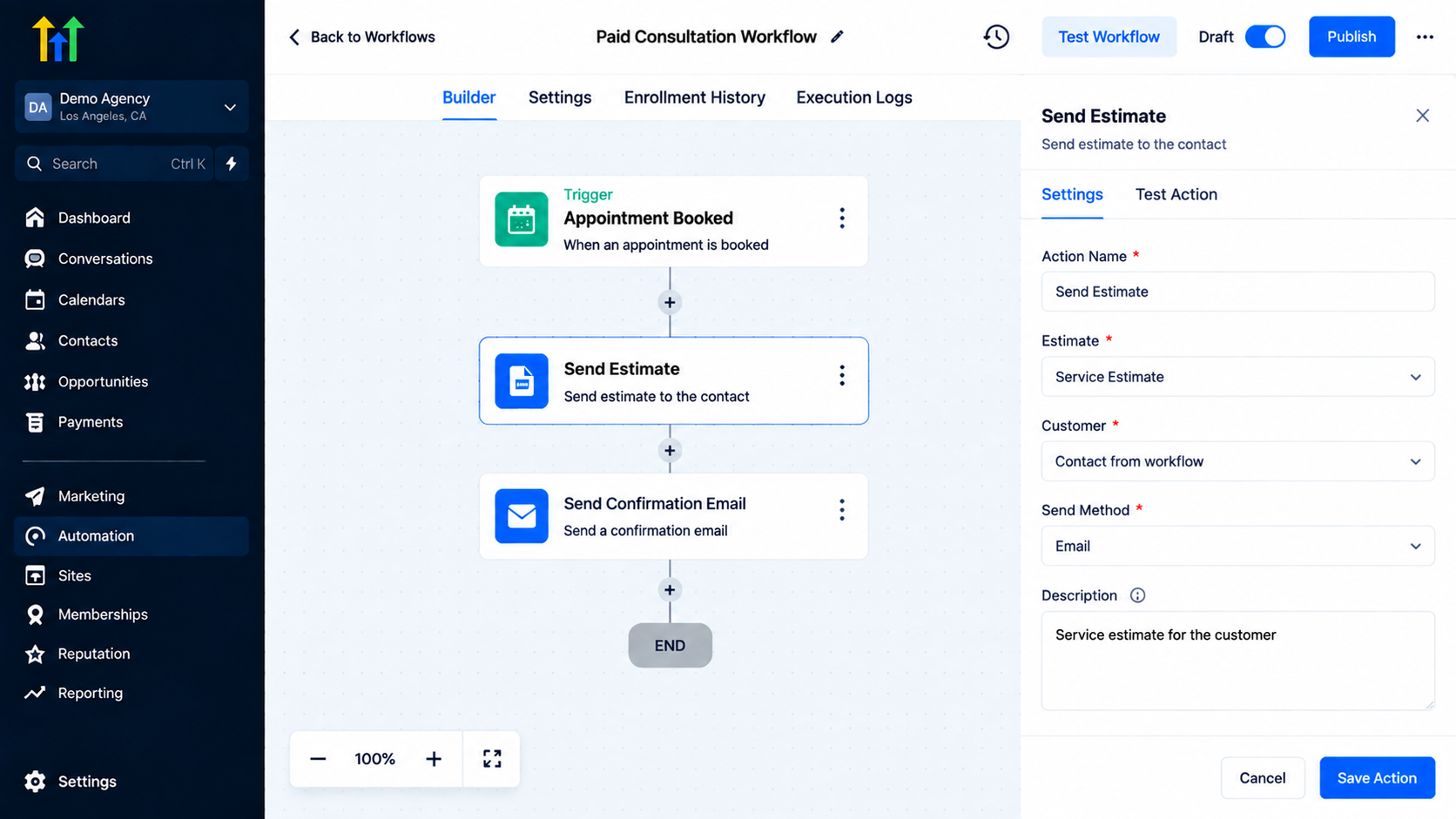Viewport: 1456px width, 819px height.
Task: Click the Save Action button
Action: point(1377,778)
